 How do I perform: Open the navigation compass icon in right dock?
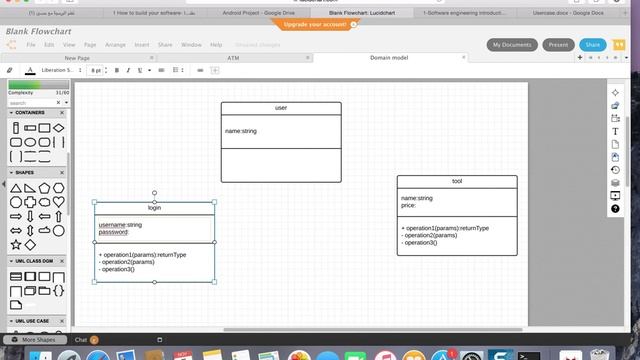[x=615, y=93]
